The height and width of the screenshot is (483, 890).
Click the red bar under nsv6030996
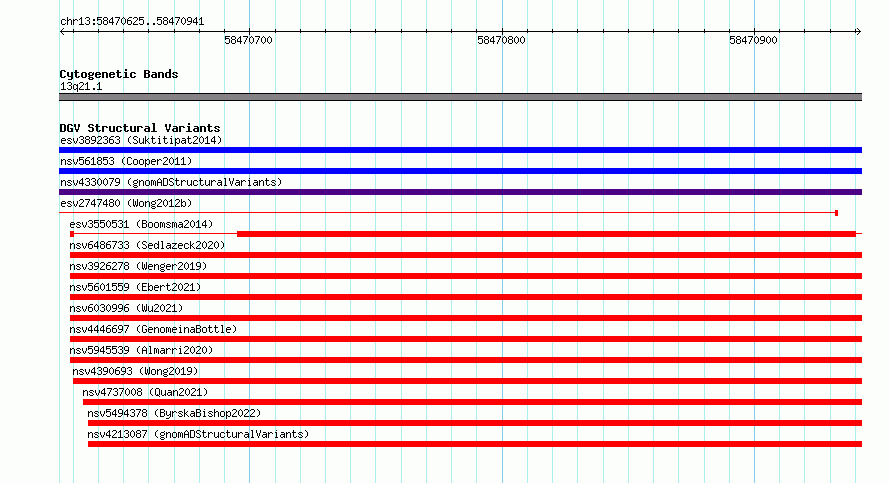[x=466, y=318]
